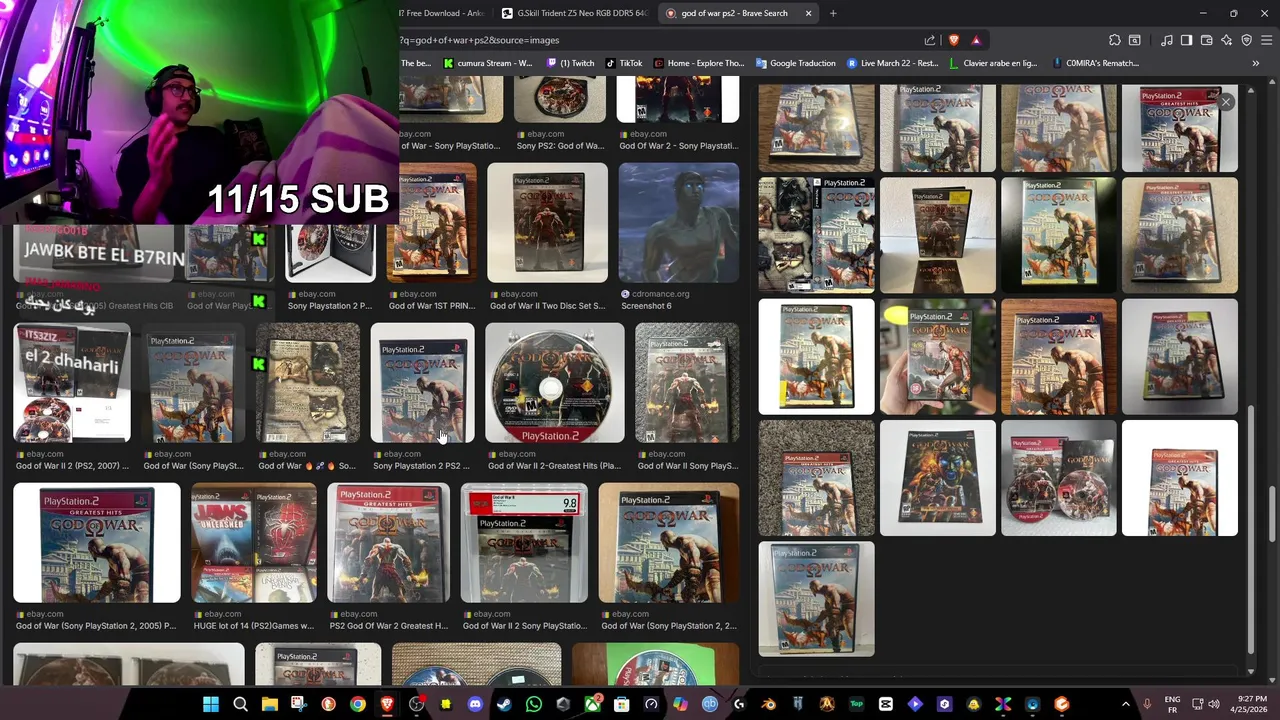Close the god of war ps2 tab
Screen dimensions: 1280x720
808,13
